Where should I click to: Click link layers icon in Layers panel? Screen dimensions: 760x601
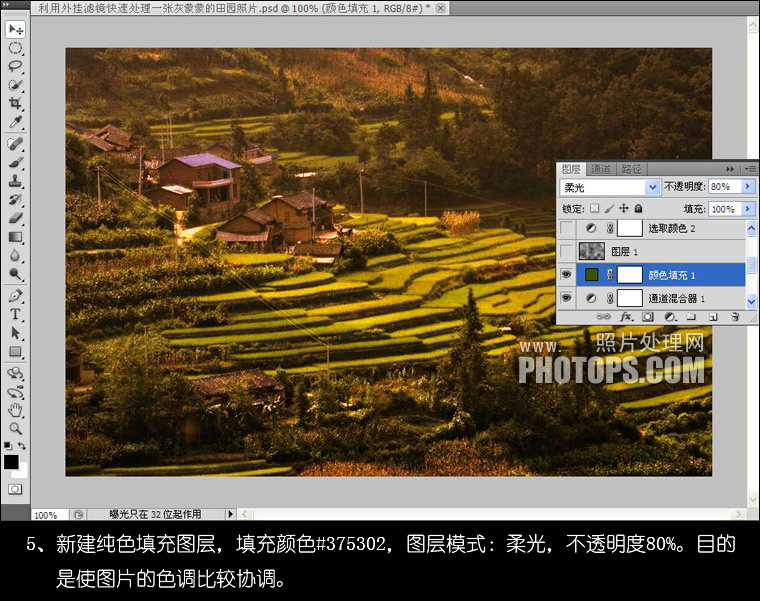[x=603, y=316]
